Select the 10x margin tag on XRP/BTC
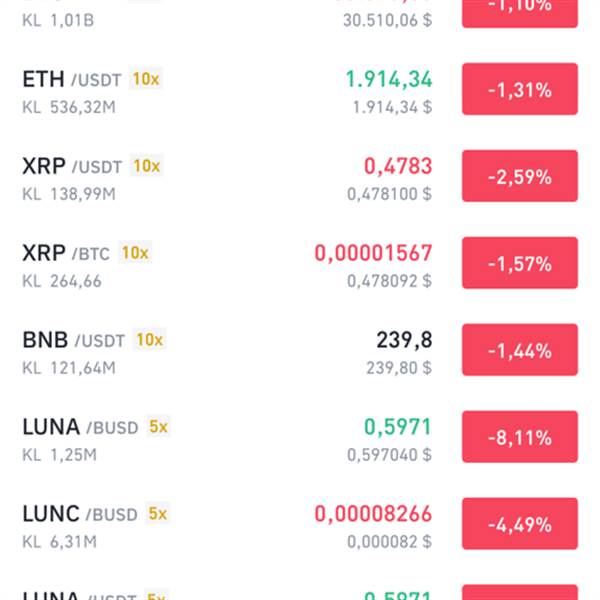 (135, 253)
